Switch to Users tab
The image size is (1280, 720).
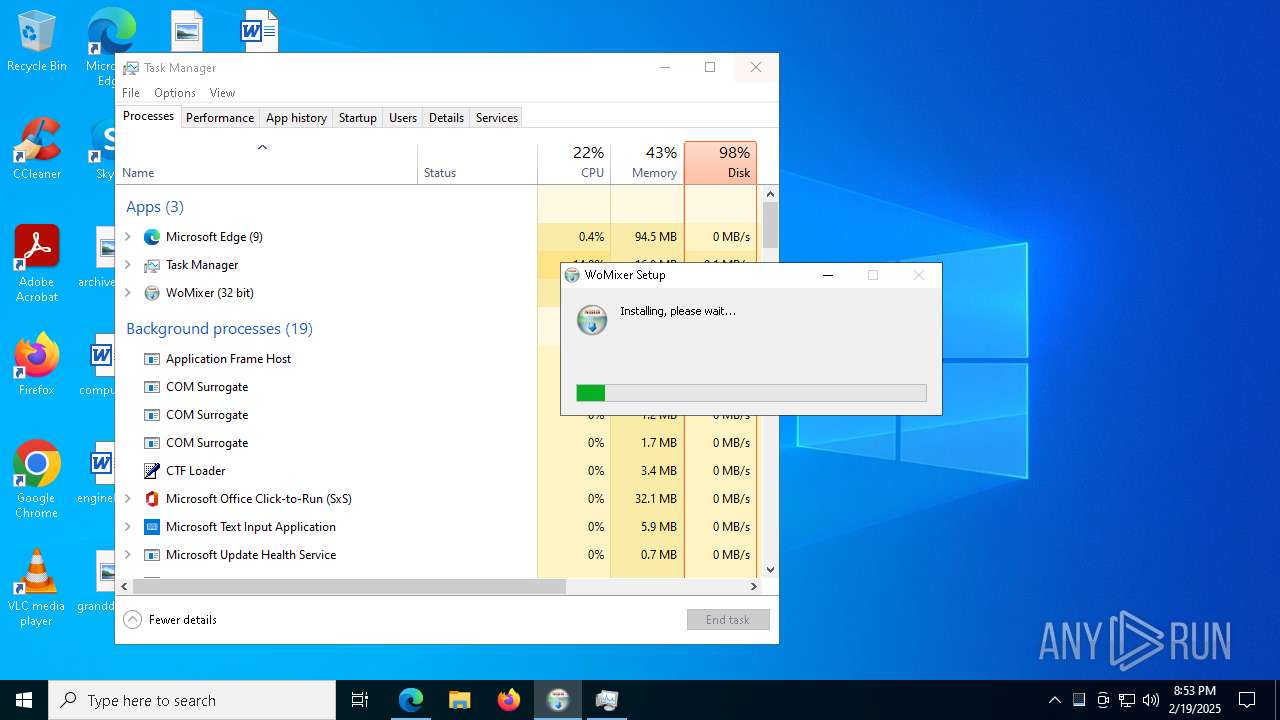point(403,118)
